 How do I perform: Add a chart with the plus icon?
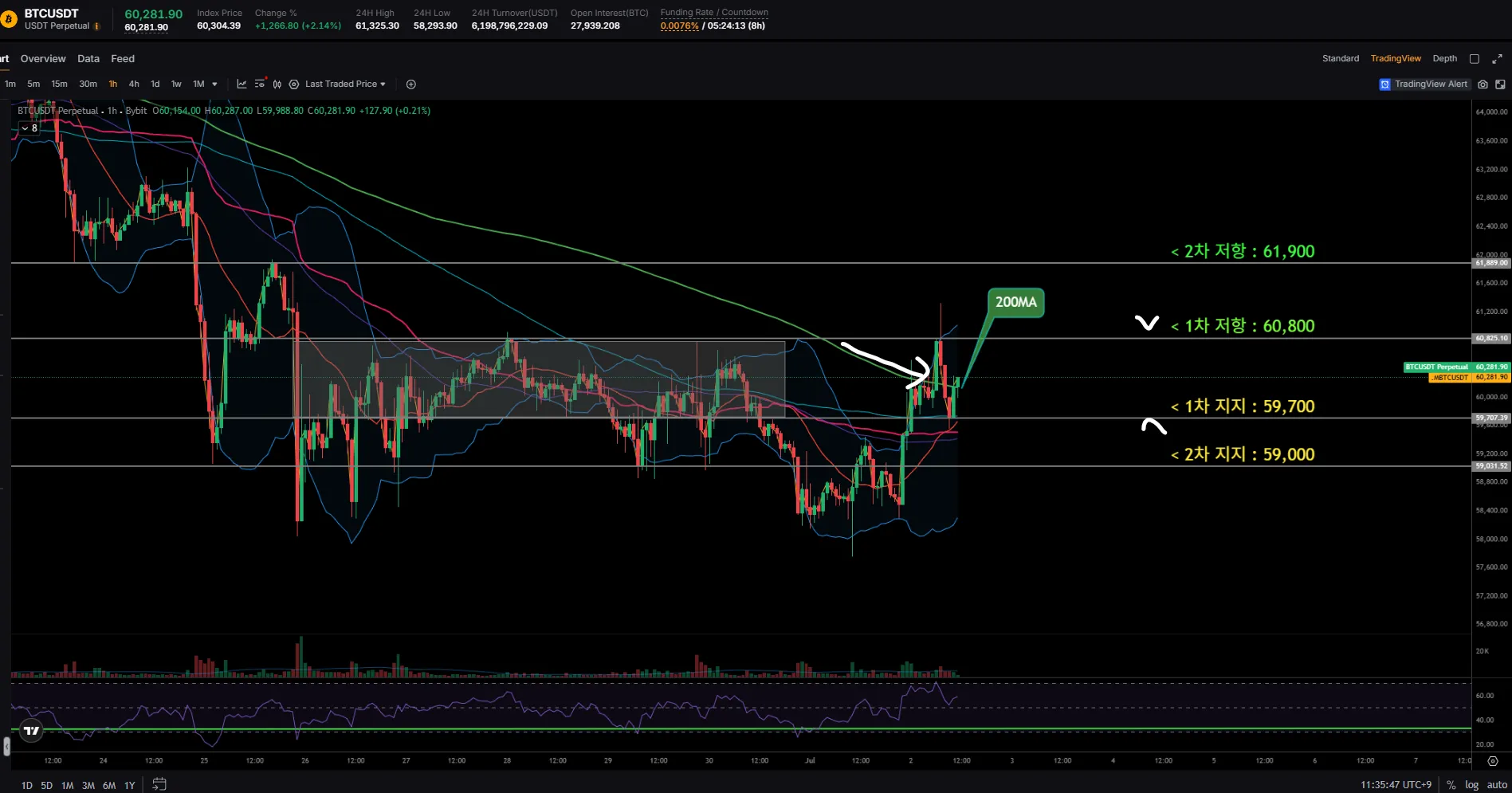pyautogui.click(x=411, y=84)
